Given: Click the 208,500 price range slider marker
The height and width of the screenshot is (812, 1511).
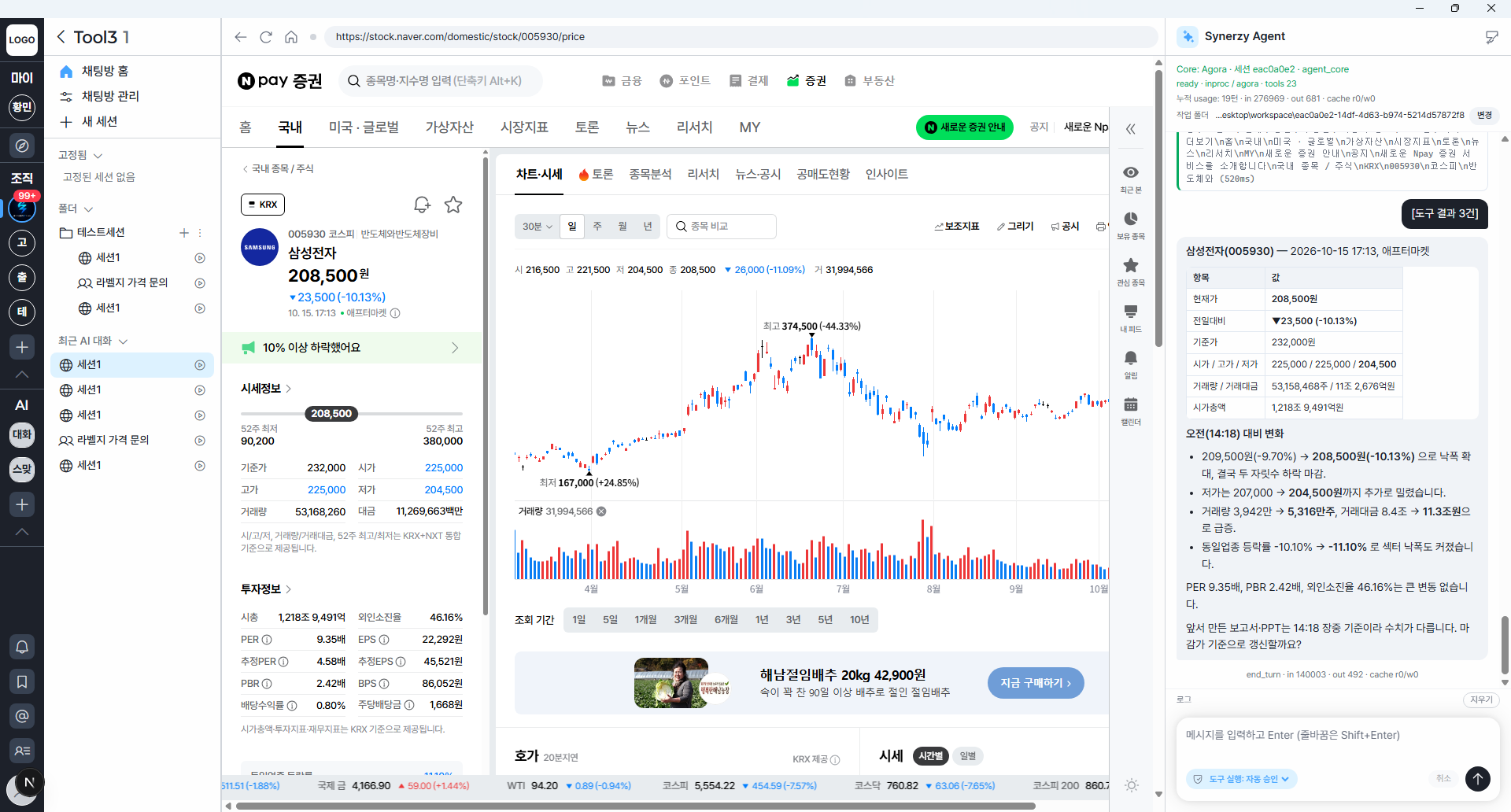Looking at the screenshot, I should [331, 414].
